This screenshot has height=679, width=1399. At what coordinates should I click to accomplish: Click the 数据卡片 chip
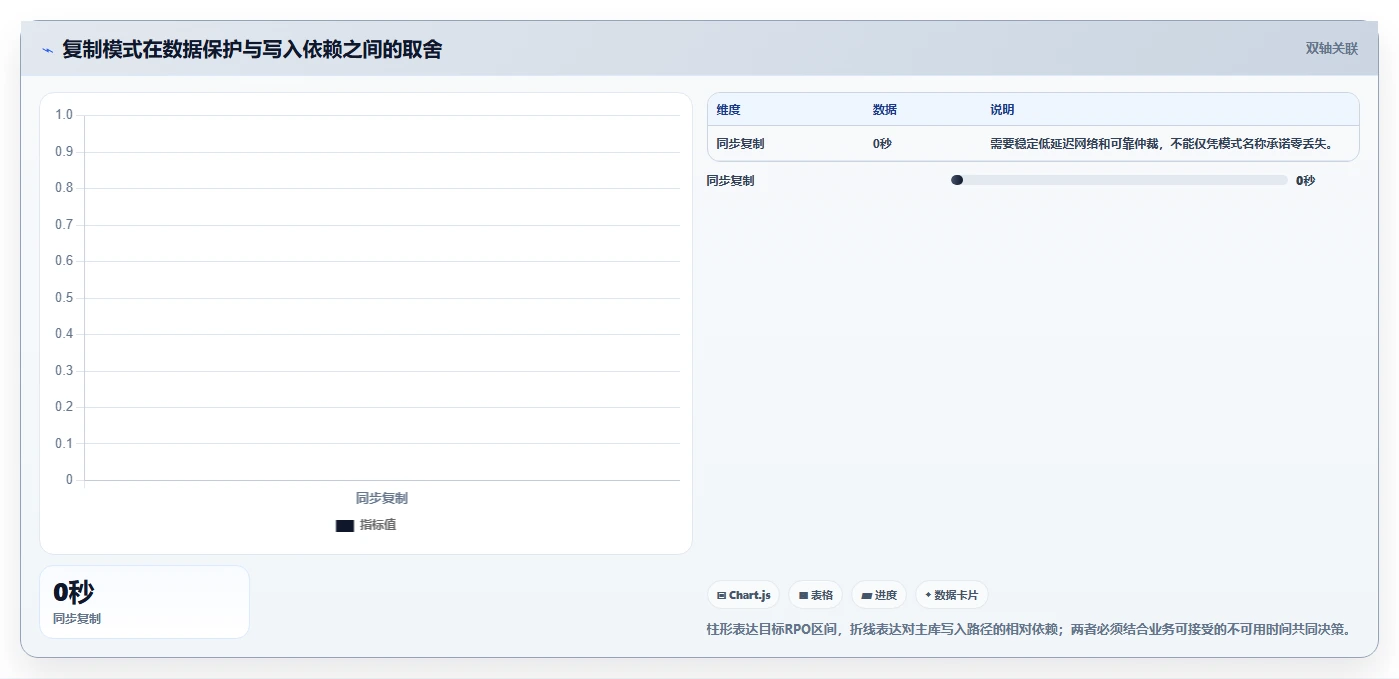click(x=952, y=595)
